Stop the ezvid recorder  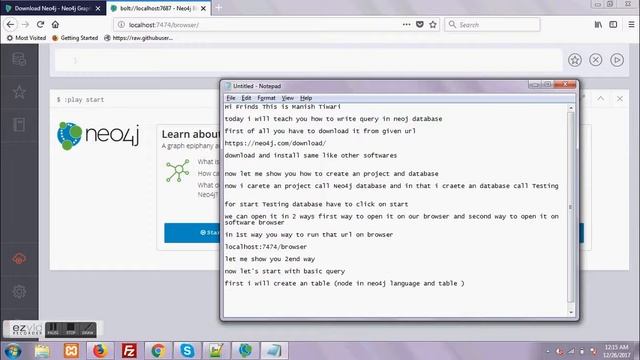click(x=71, y=329)
